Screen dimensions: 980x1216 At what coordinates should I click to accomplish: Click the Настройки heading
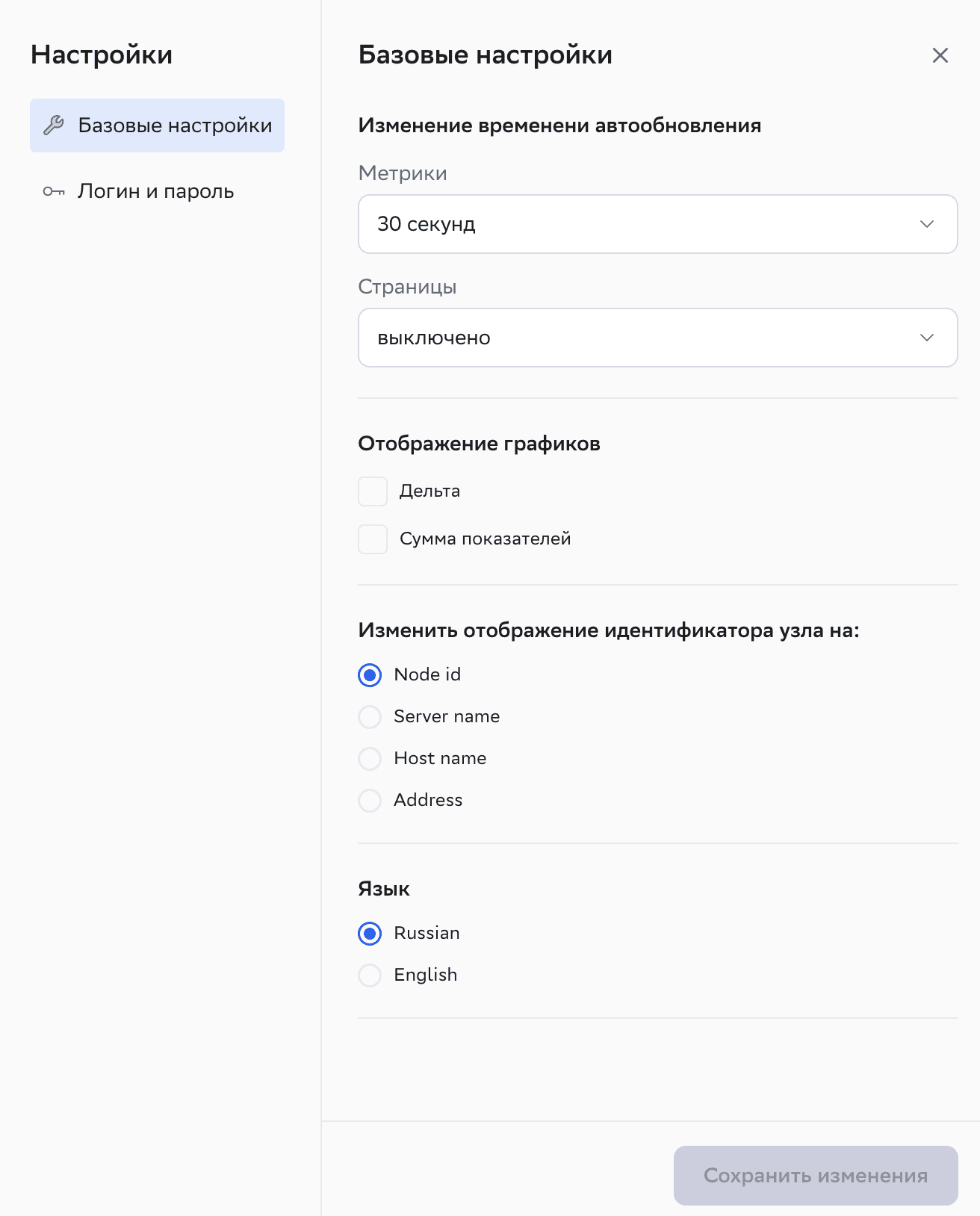pyautogui.click(x=102, y=54)
